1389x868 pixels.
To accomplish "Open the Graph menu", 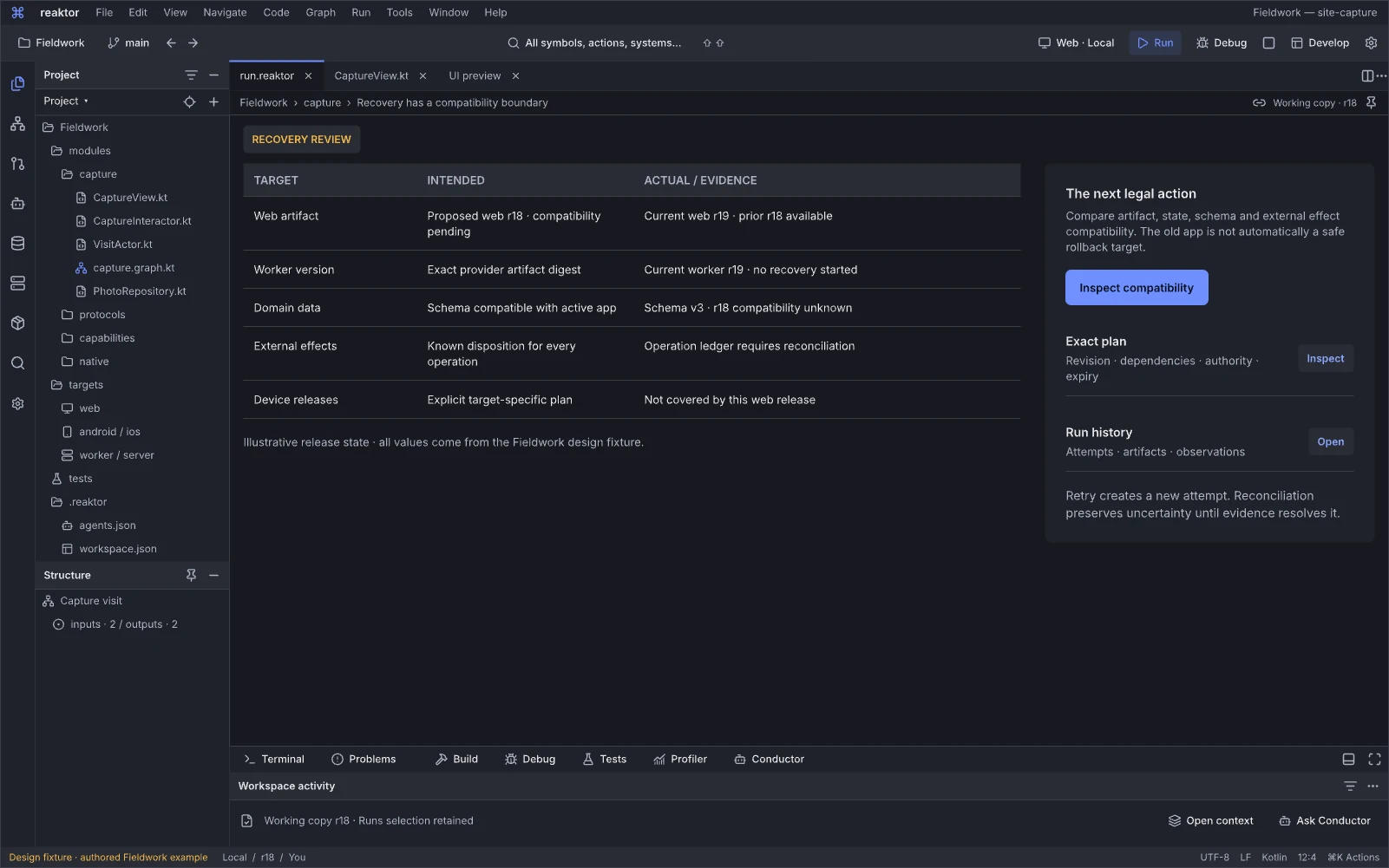I will [x=320, y=12].
